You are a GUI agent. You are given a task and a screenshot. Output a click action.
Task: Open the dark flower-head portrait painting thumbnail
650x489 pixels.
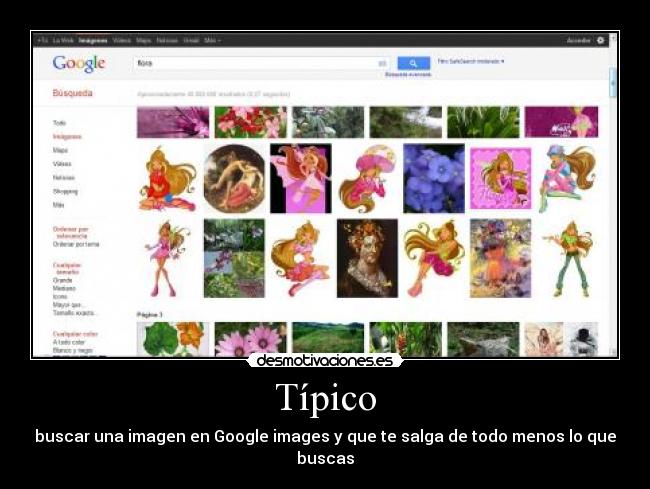pos(367,258)
